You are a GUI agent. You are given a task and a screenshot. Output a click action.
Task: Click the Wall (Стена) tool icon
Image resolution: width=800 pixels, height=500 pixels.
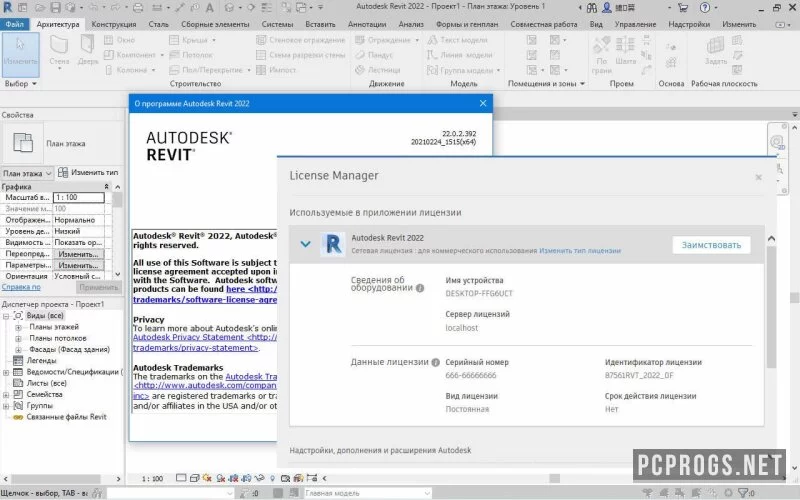click(59, 46)
